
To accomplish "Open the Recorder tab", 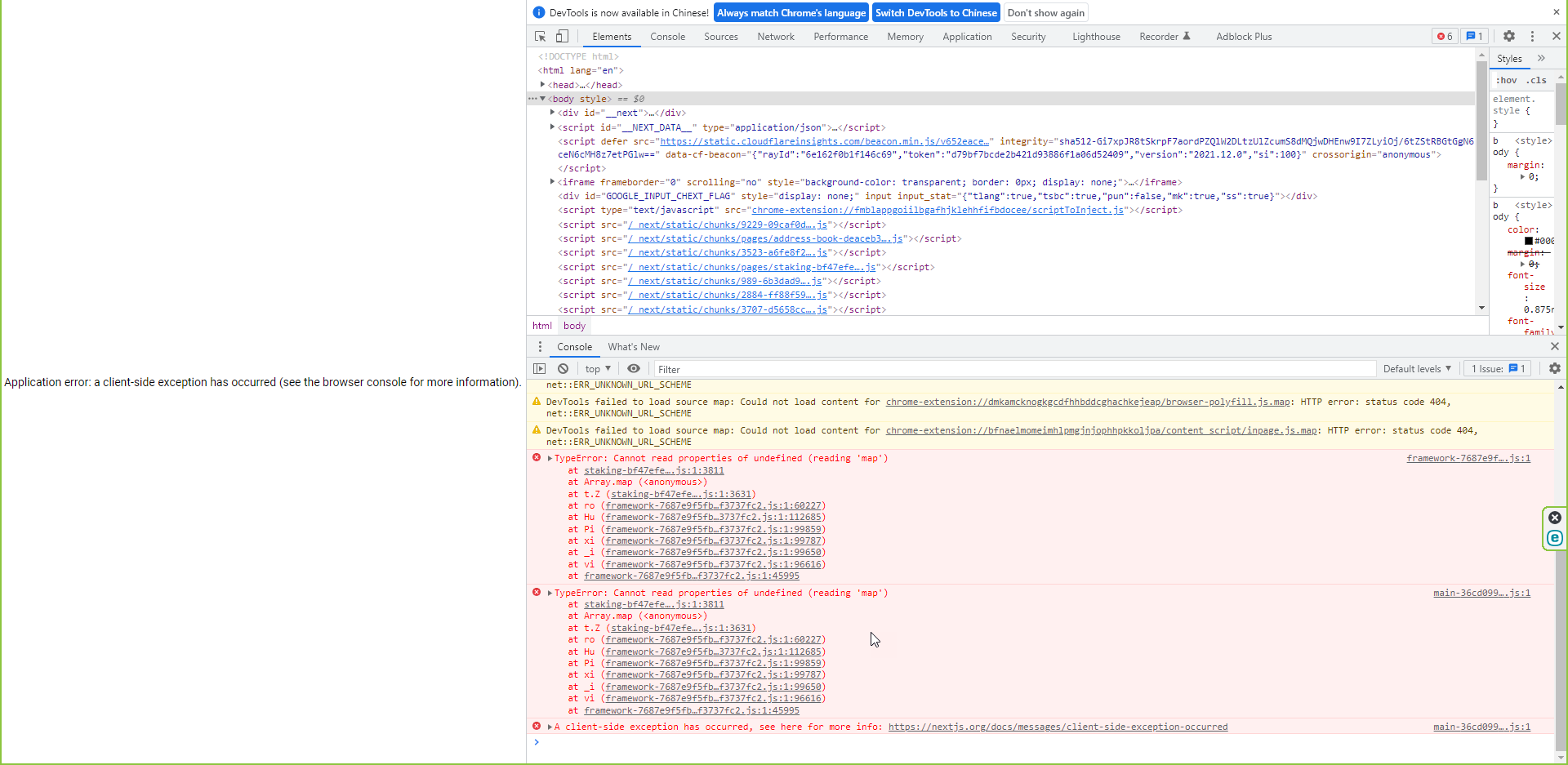I will [x=1165, y=37].
